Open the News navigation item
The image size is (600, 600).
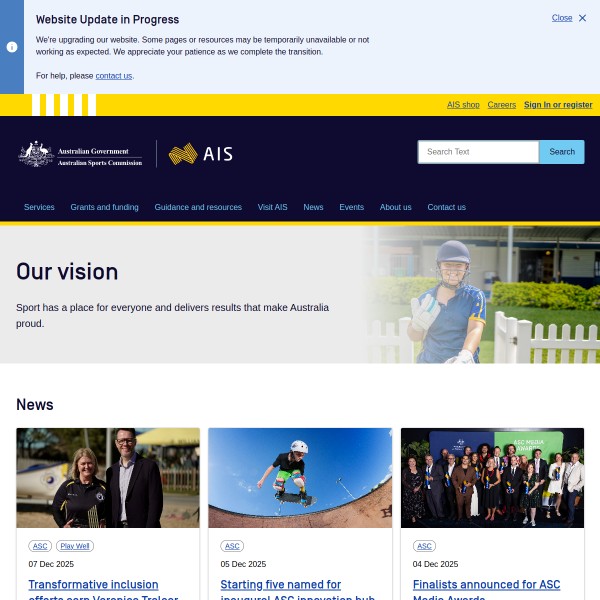(313, 207)
